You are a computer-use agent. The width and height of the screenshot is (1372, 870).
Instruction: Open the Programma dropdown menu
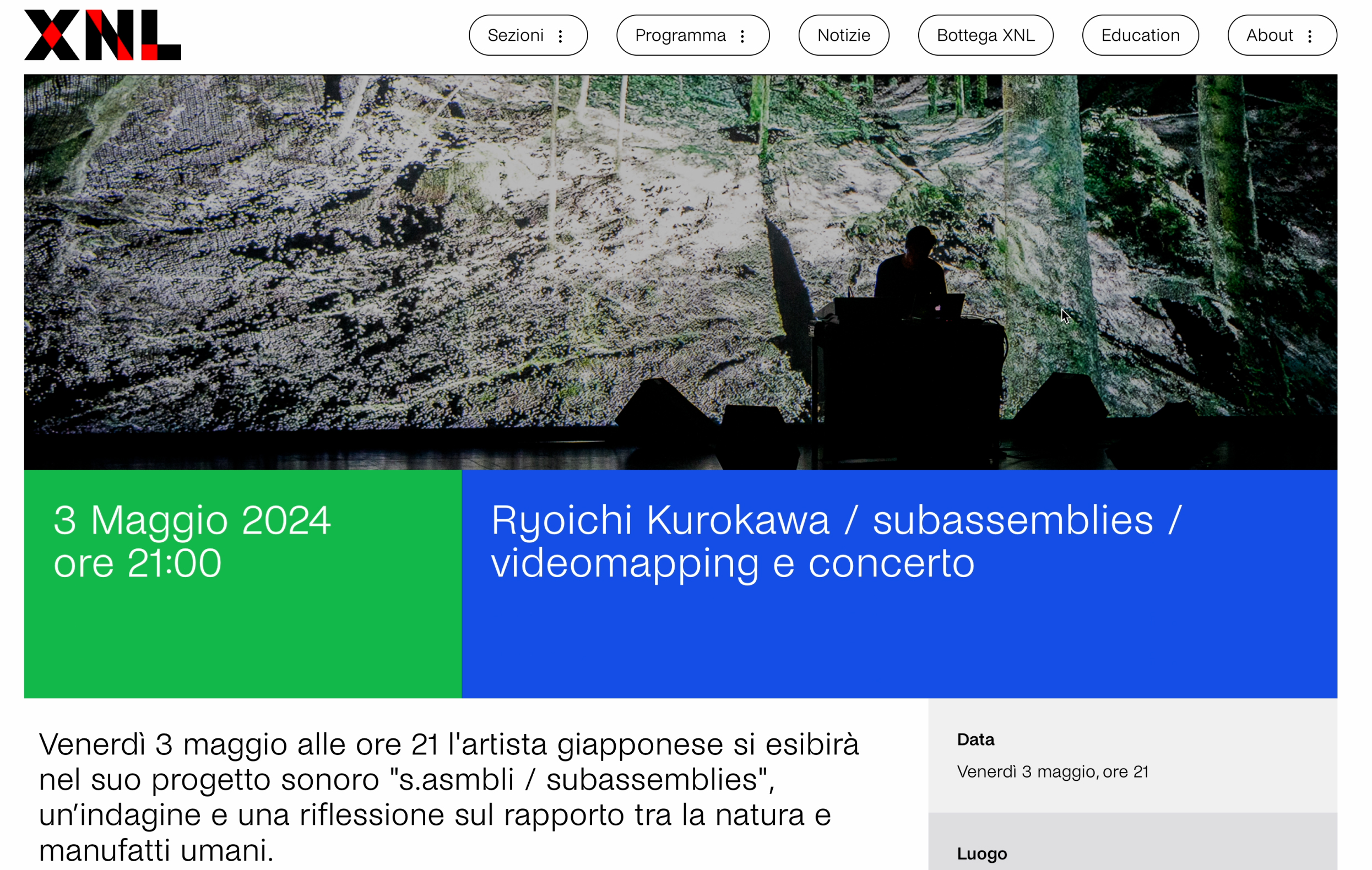[x=680, y=35]
